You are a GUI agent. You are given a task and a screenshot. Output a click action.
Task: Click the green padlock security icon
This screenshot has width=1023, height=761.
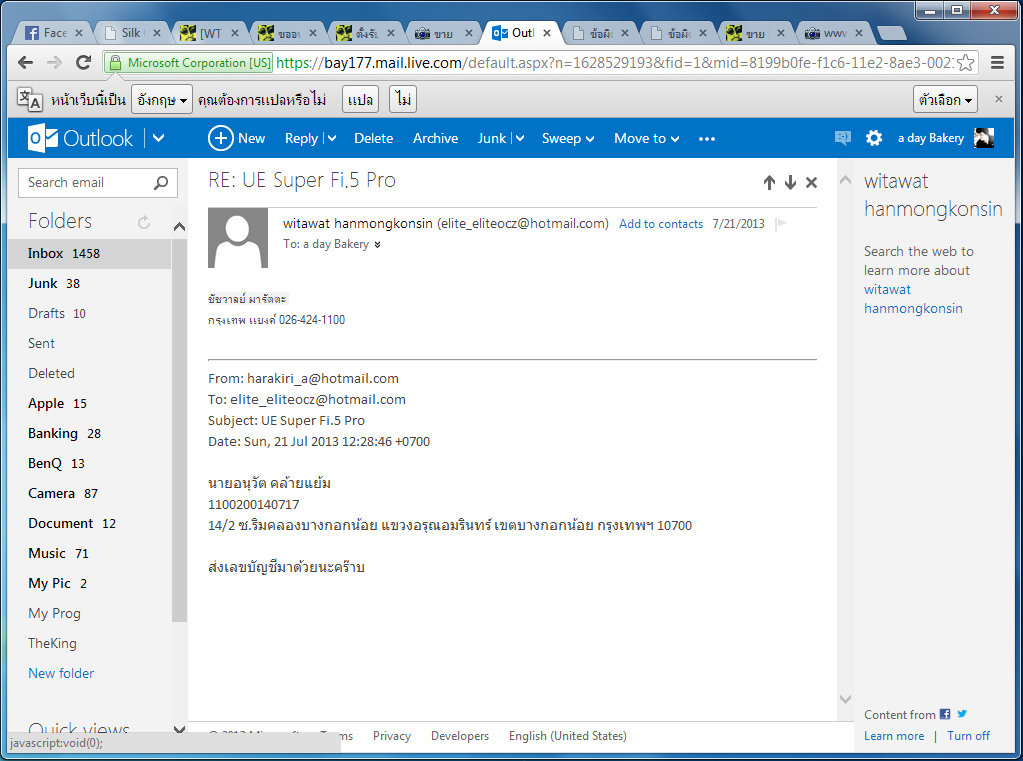[115, 63]
